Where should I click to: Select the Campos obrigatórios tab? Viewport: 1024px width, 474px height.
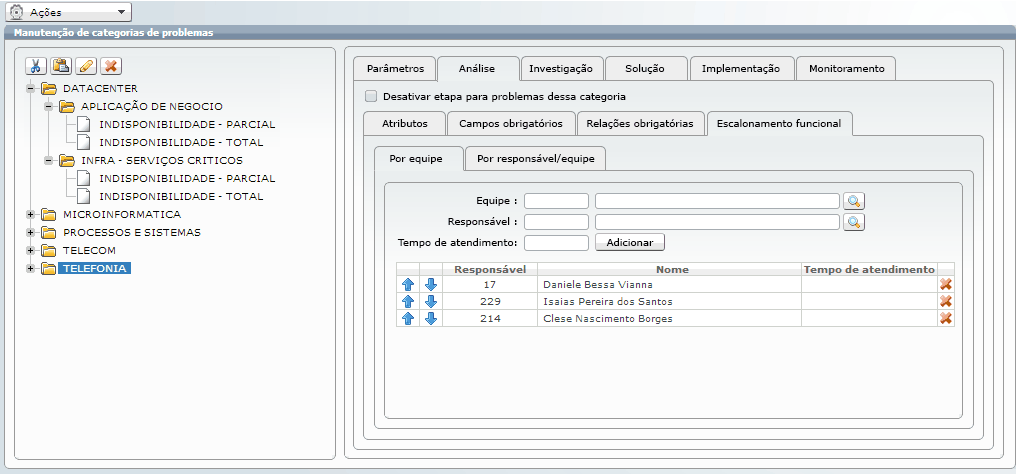tap(511, 124)
